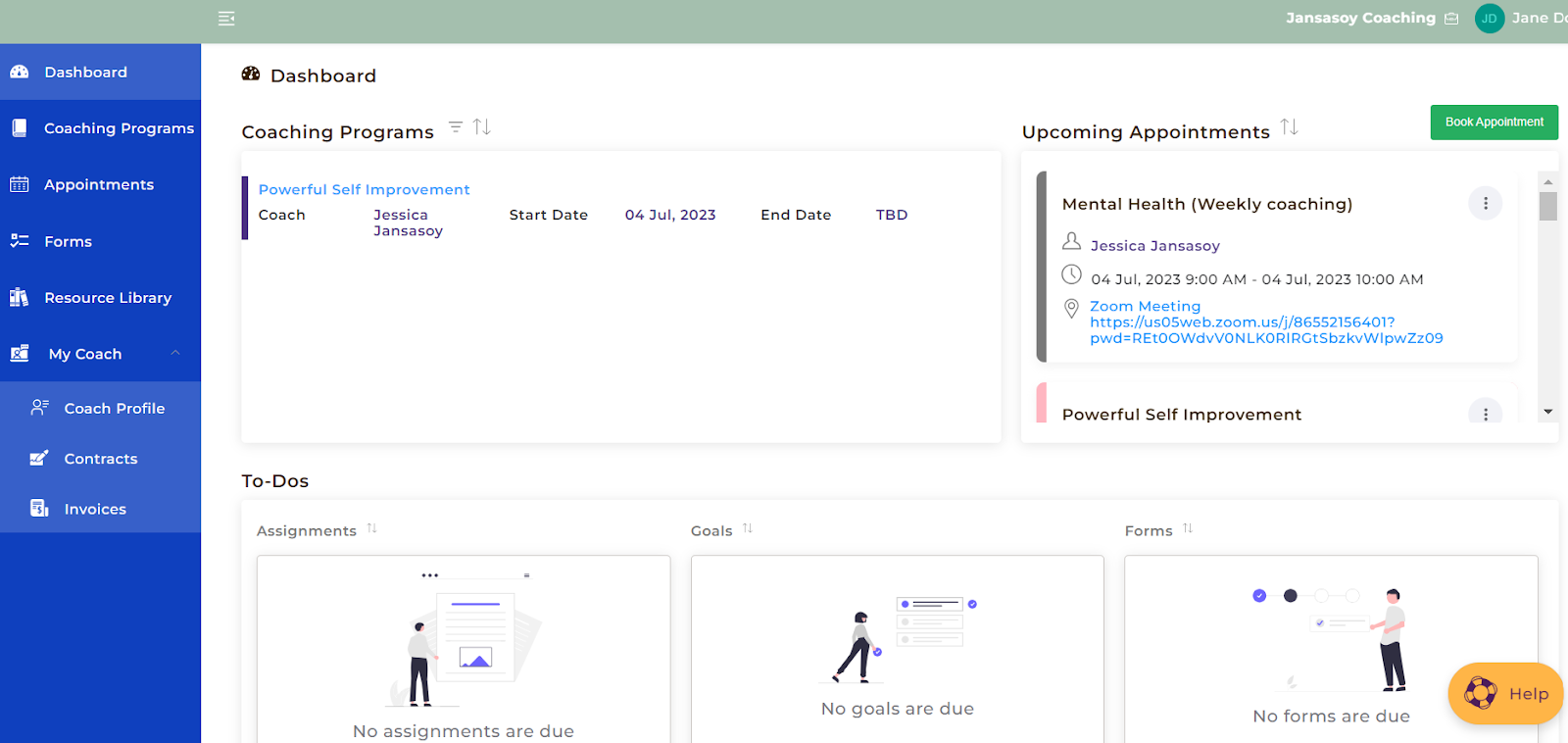
Task: Open the JD user avatar menu
Action: coord(1490,19)
